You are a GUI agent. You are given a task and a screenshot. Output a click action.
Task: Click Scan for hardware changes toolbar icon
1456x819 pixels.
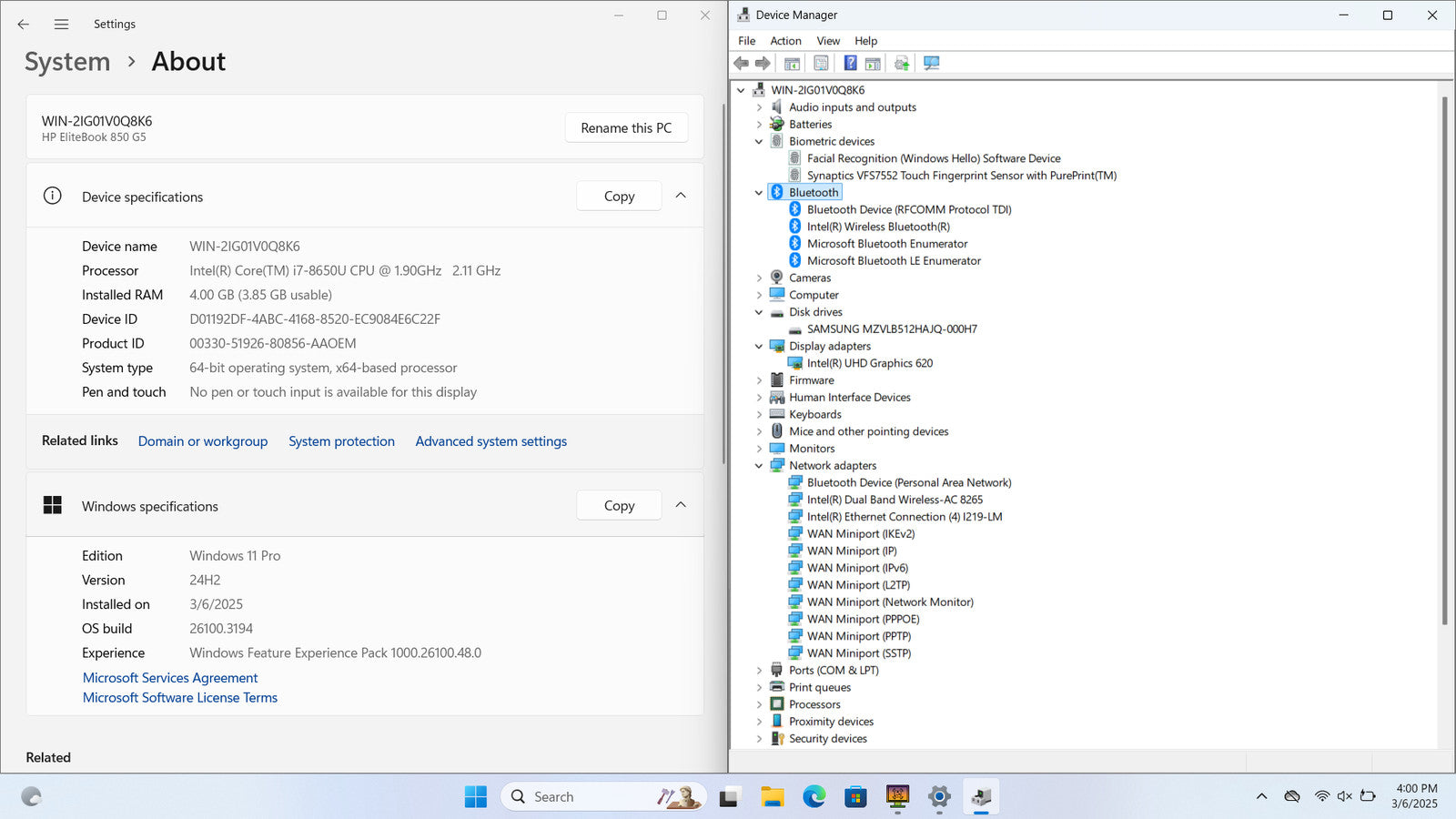[931, 63]
